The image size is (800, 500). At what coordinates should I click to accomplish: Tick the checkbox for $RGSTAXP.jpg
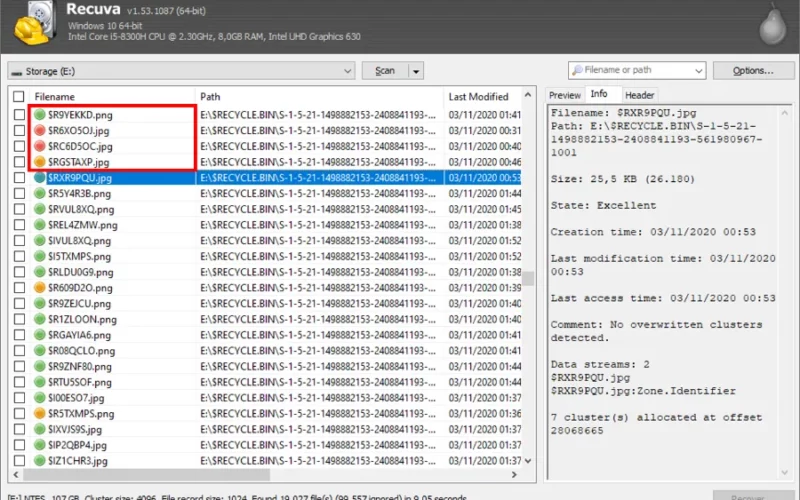19,162
